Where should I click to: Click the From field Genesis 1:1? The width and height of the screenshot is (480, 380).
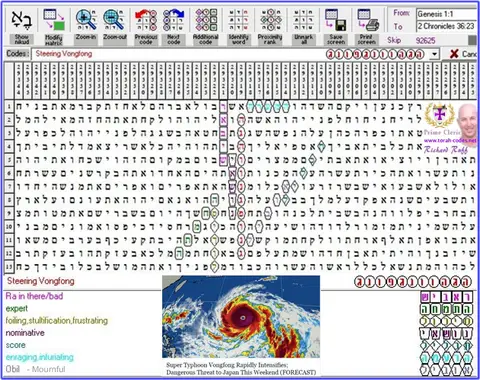tap(446, 14)
